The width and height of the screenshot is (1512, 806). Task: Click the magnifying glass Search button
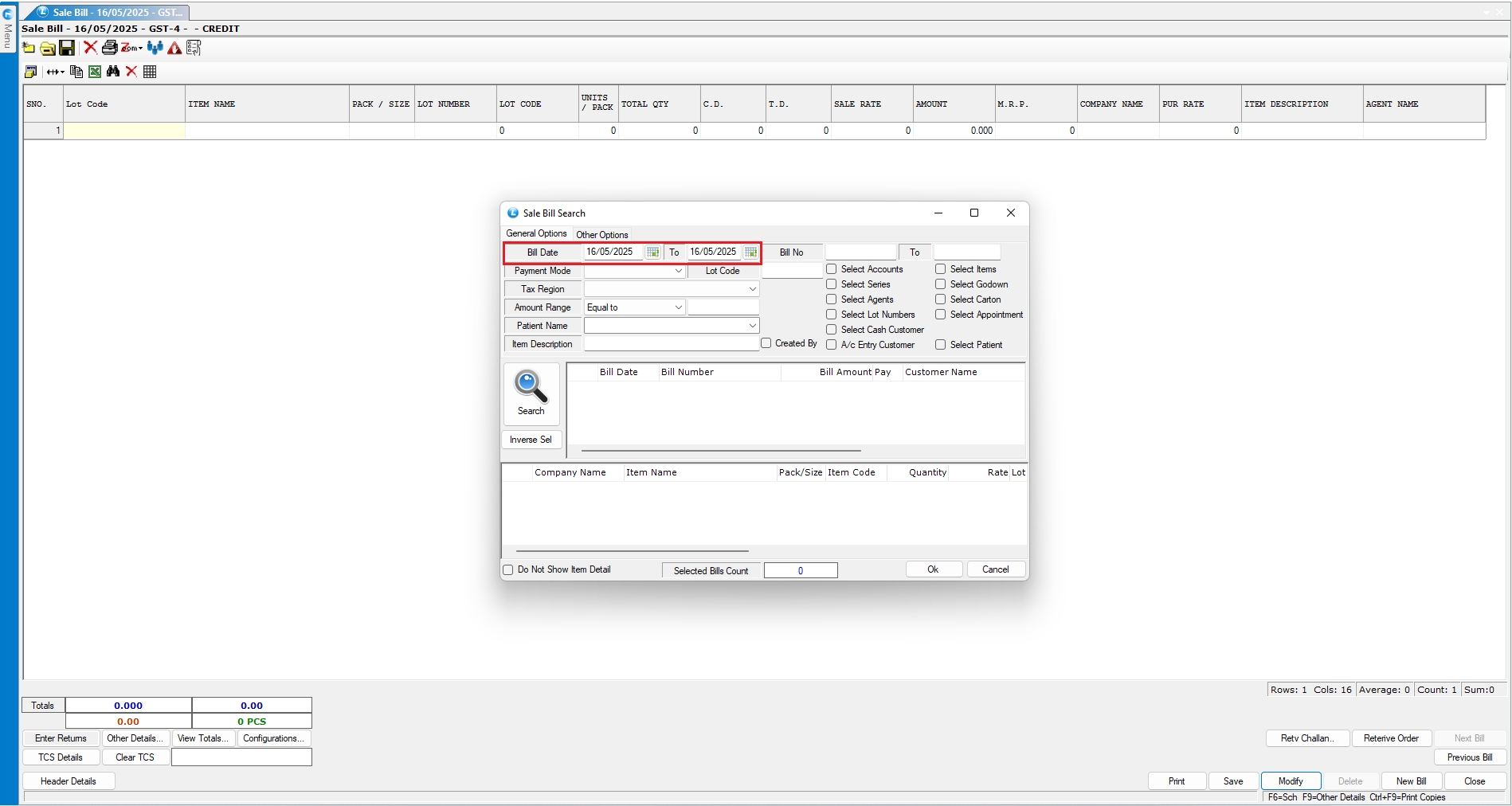point(531,393)
